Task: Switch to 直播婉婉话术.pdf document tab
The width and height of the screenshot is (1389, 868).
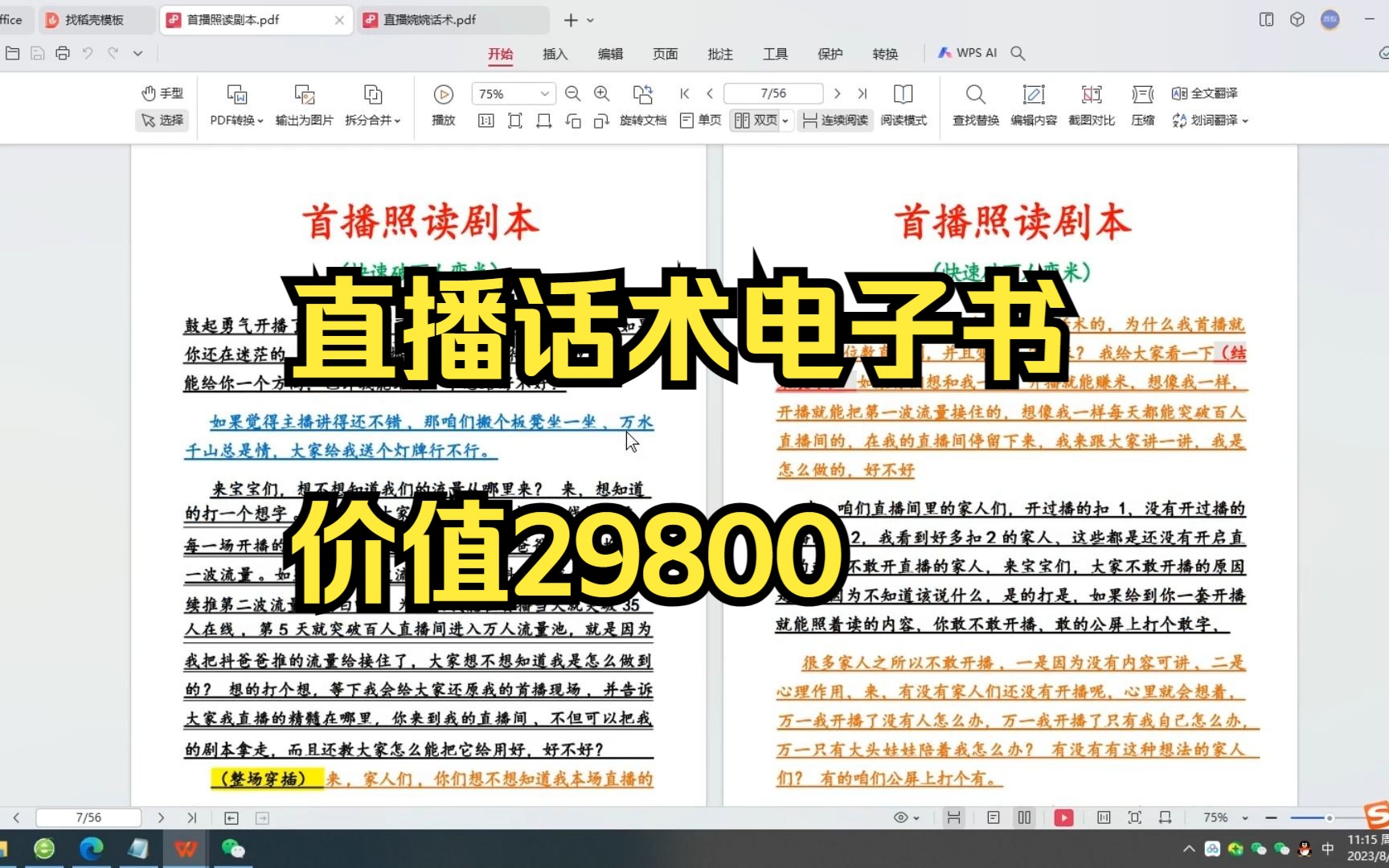Action: (x=454, y=20)
